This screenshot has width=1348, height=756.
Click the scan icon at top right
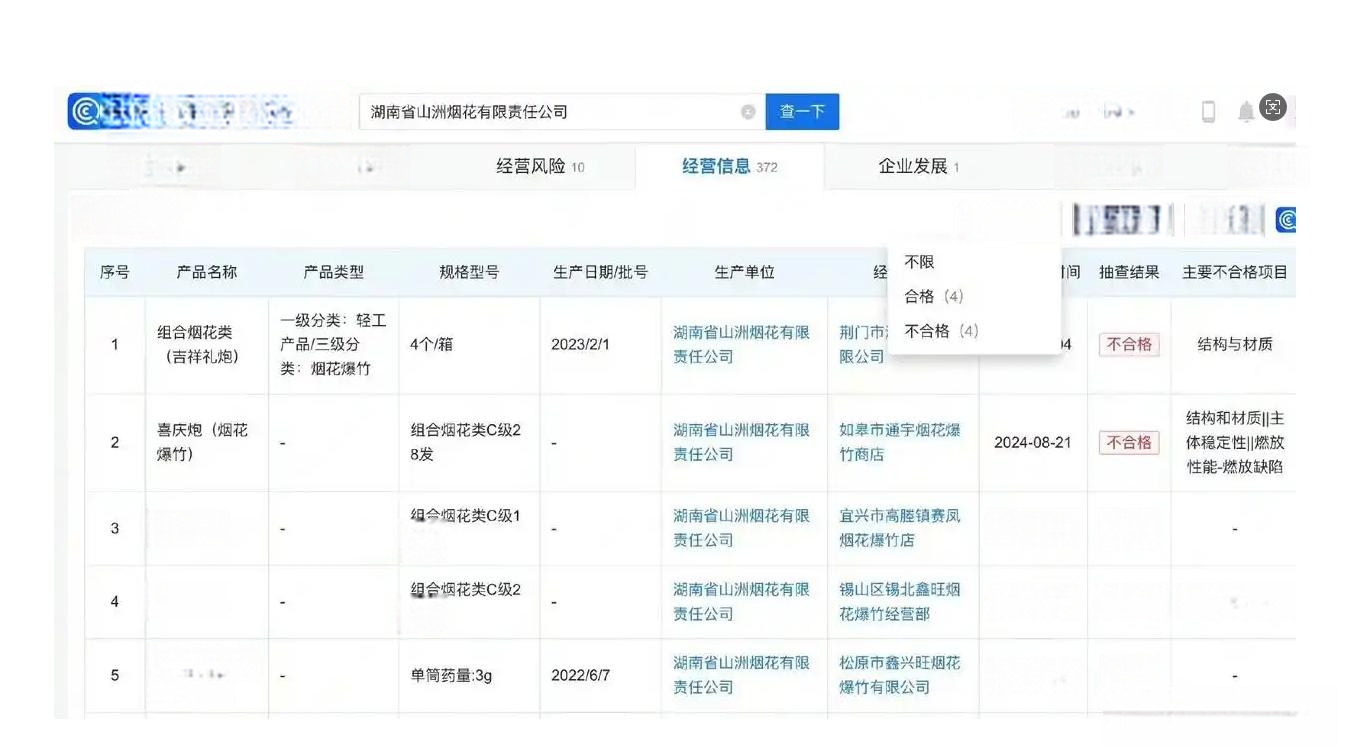(x=1273, y=108)
